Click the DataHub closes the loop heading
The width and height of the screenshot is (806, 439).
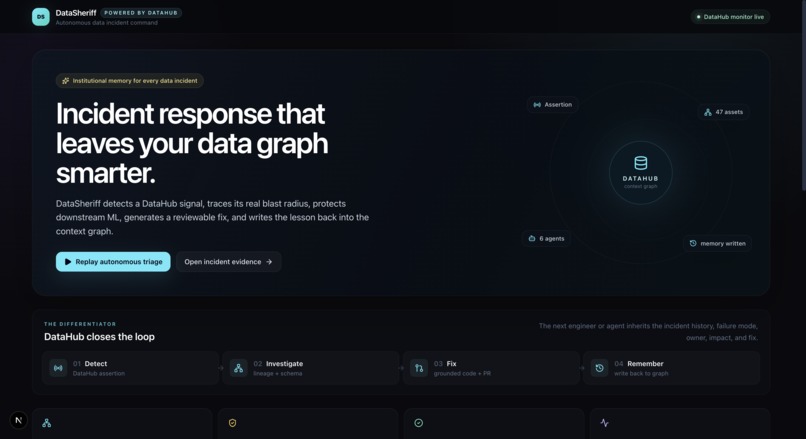click(99, 337)
